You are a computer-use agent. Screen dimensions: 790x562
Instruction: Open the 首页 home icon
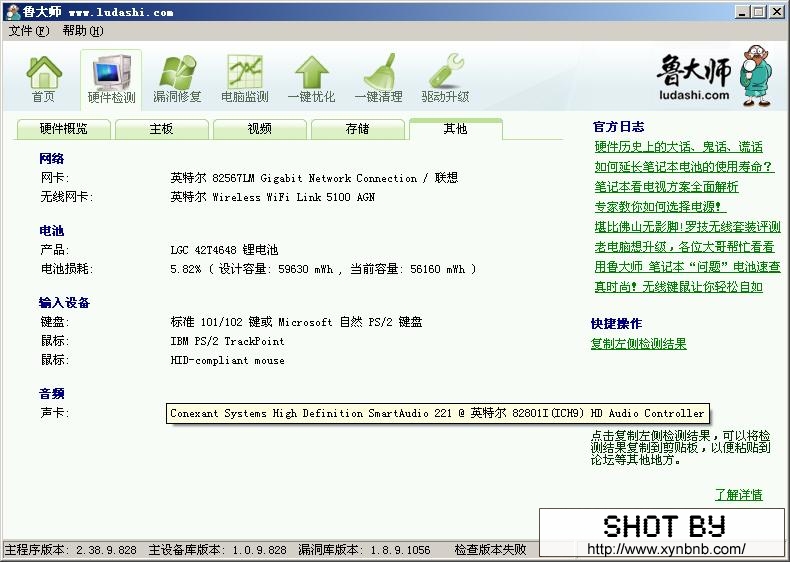pos(44,79)
